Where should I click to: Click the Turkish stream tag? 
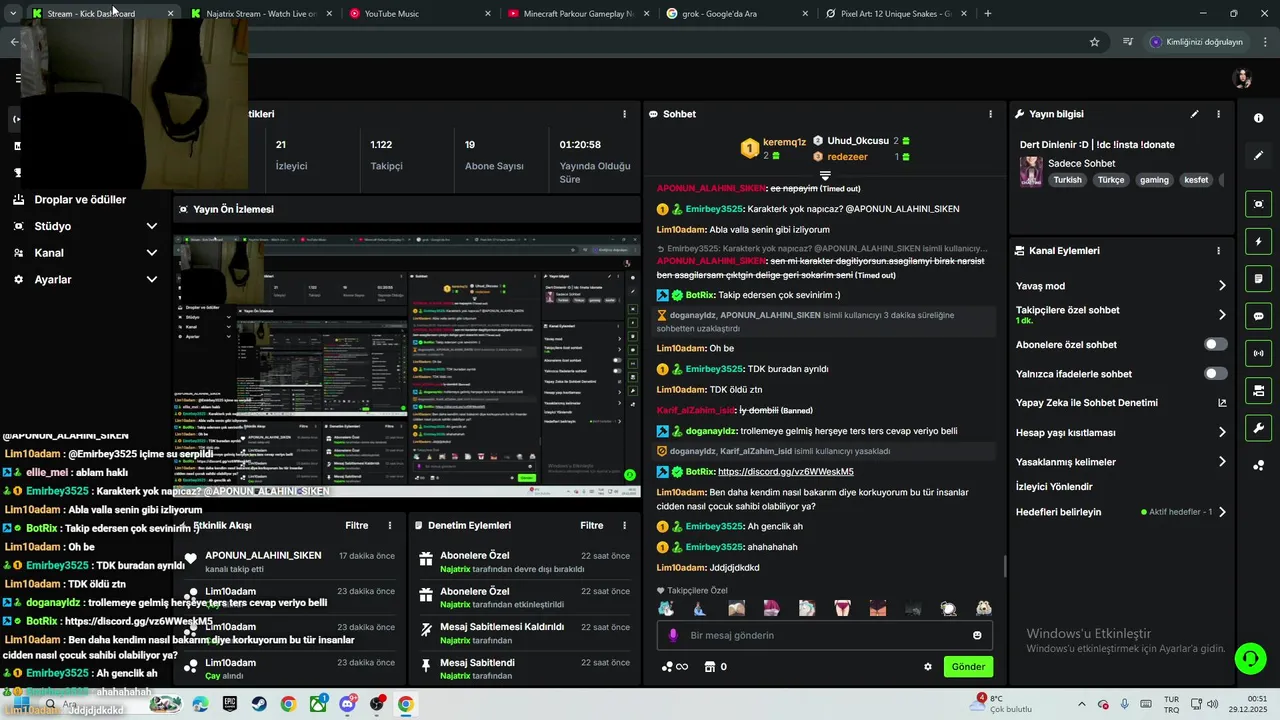(x=1067, y=180)
